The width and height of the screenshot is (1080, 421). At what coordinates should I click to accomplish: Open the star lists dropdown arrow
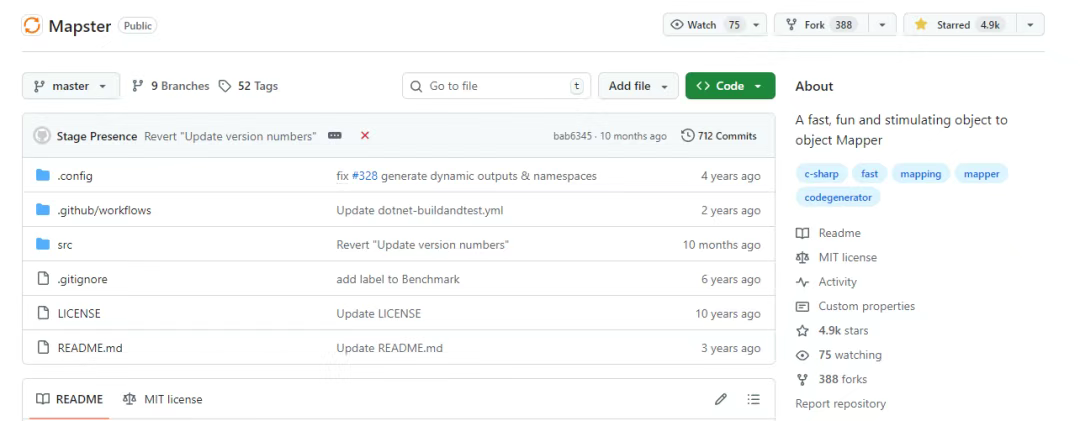pos(1031,25)
